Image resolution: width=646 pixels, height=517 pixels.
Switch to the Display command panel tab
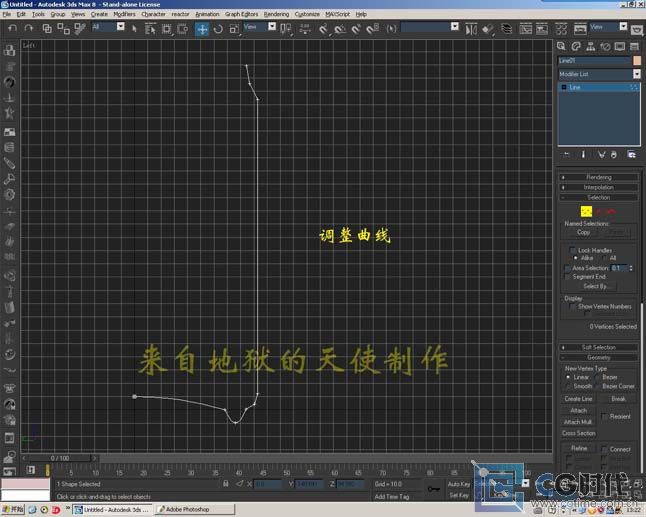pyautogui.click(x=620, y=46)
